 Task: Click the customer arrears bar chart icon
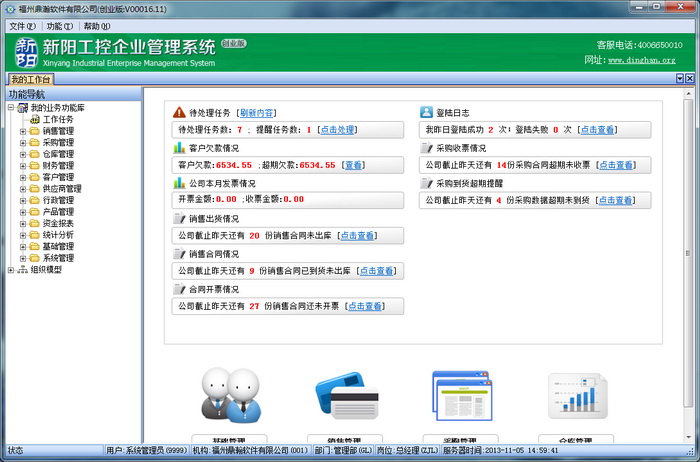pos(179,147)
